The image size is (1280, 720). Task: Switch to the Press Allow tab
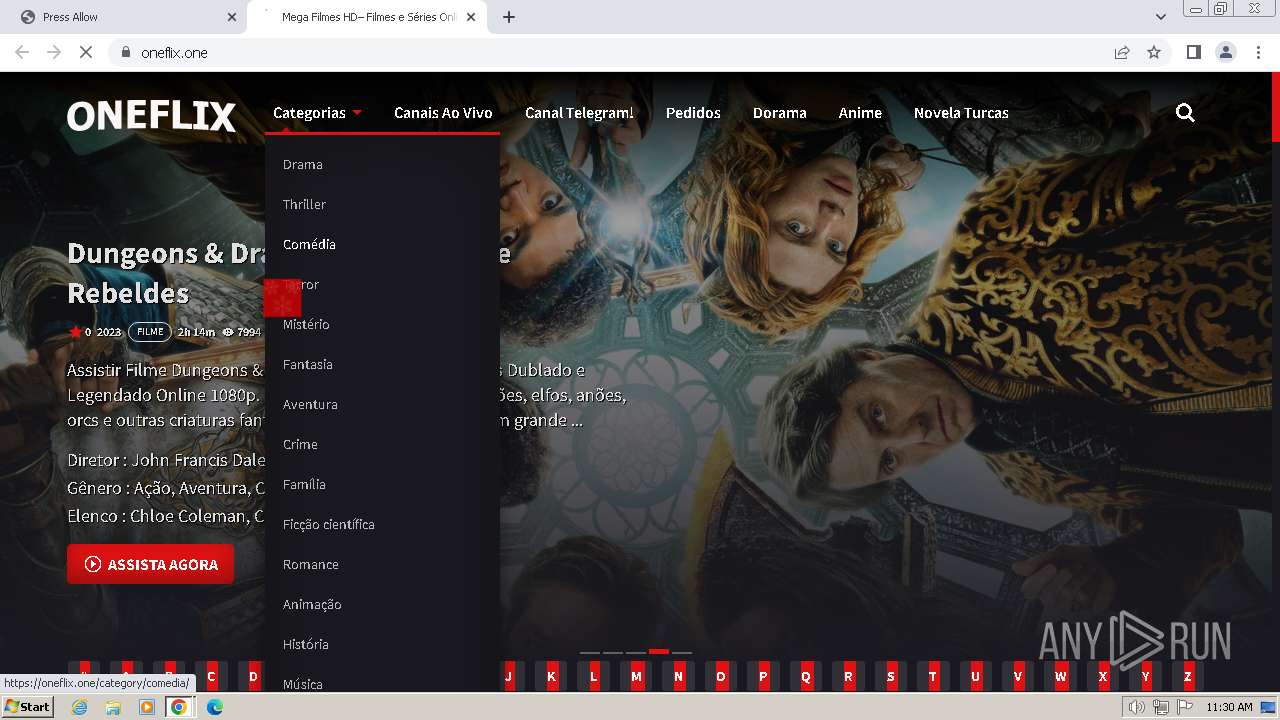[x=123, y=17]
